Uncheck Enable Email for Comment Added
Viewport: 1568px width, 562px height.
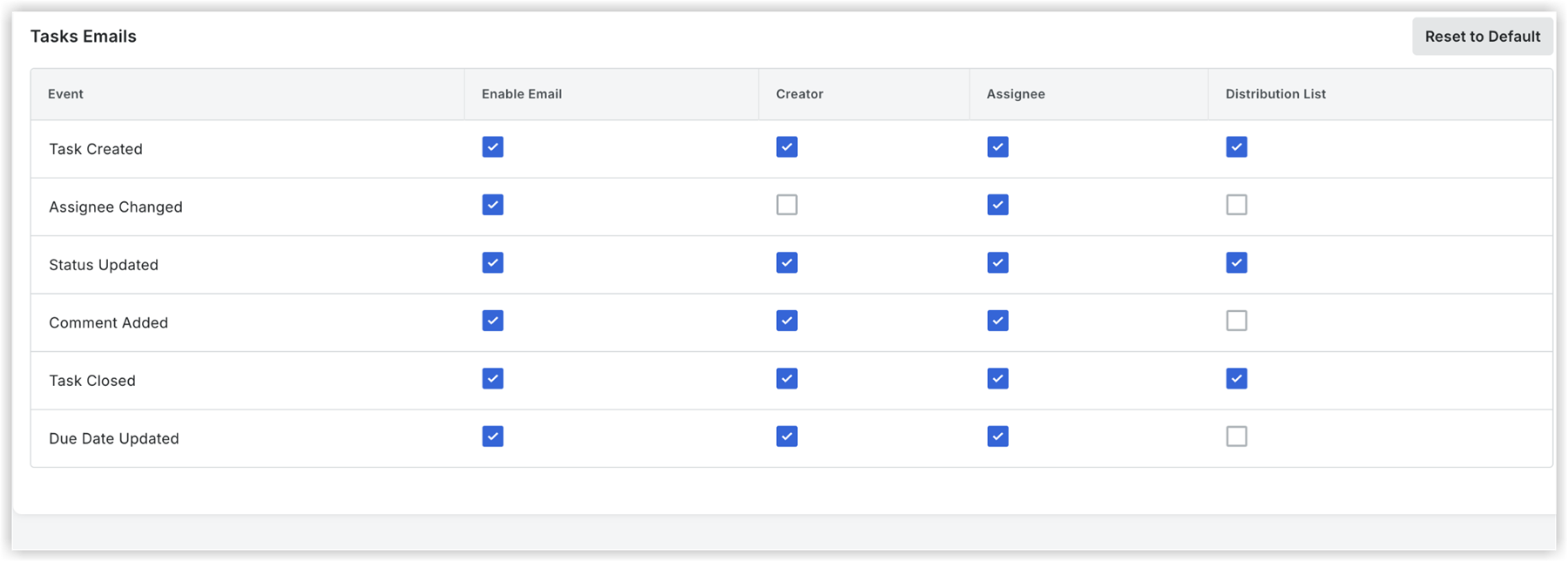[x=493, y=321]
